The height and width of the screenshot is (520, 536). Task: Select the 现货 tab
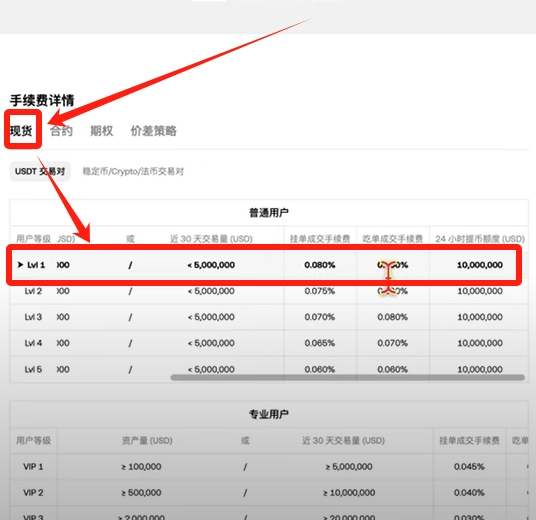[x=21, y=131]
